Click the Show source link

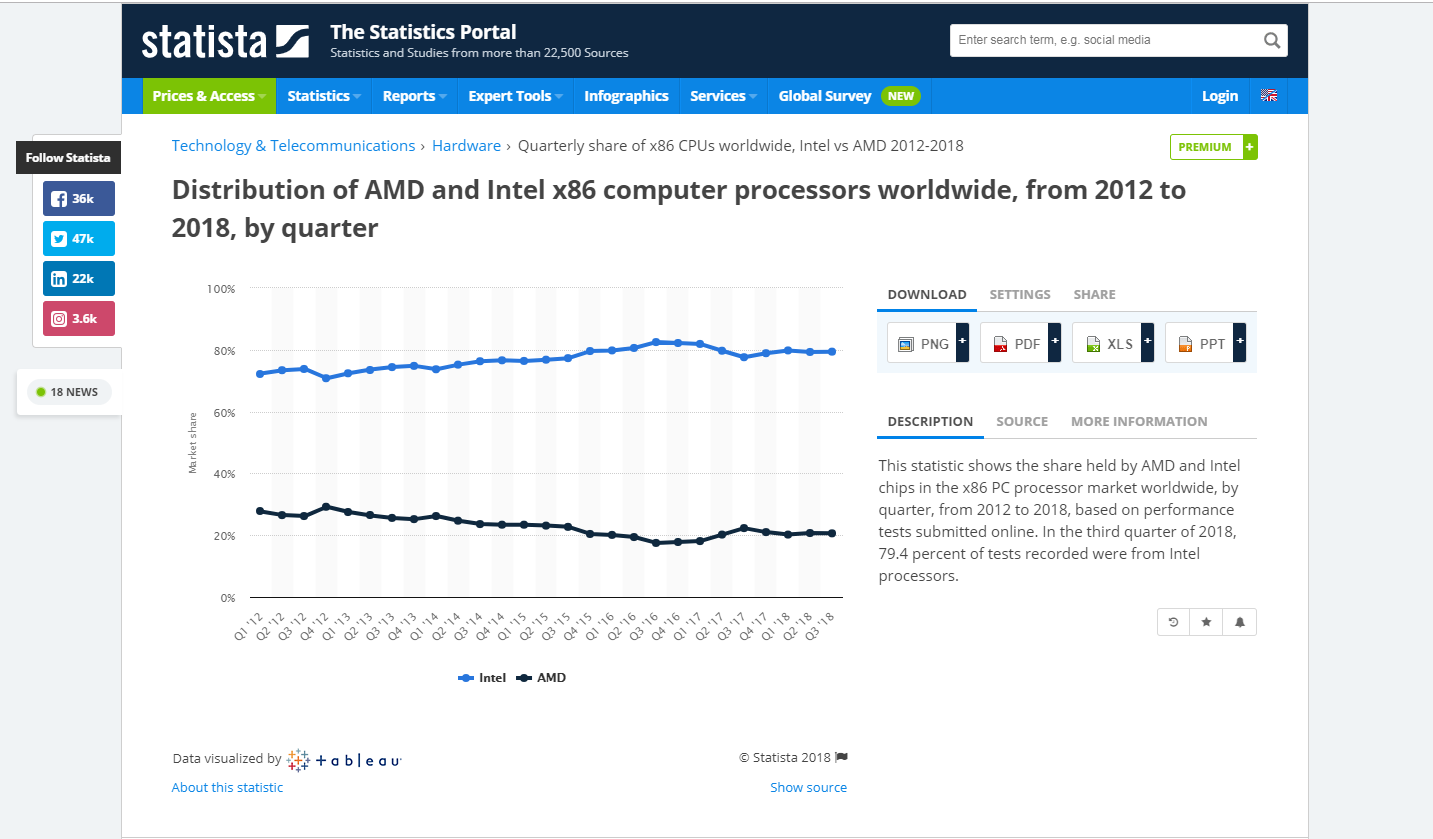(808, 788)
